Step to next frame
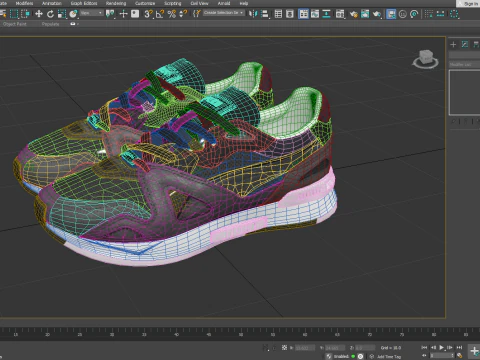This screenshot has width=480, height=360. click(x=450, y=347)
